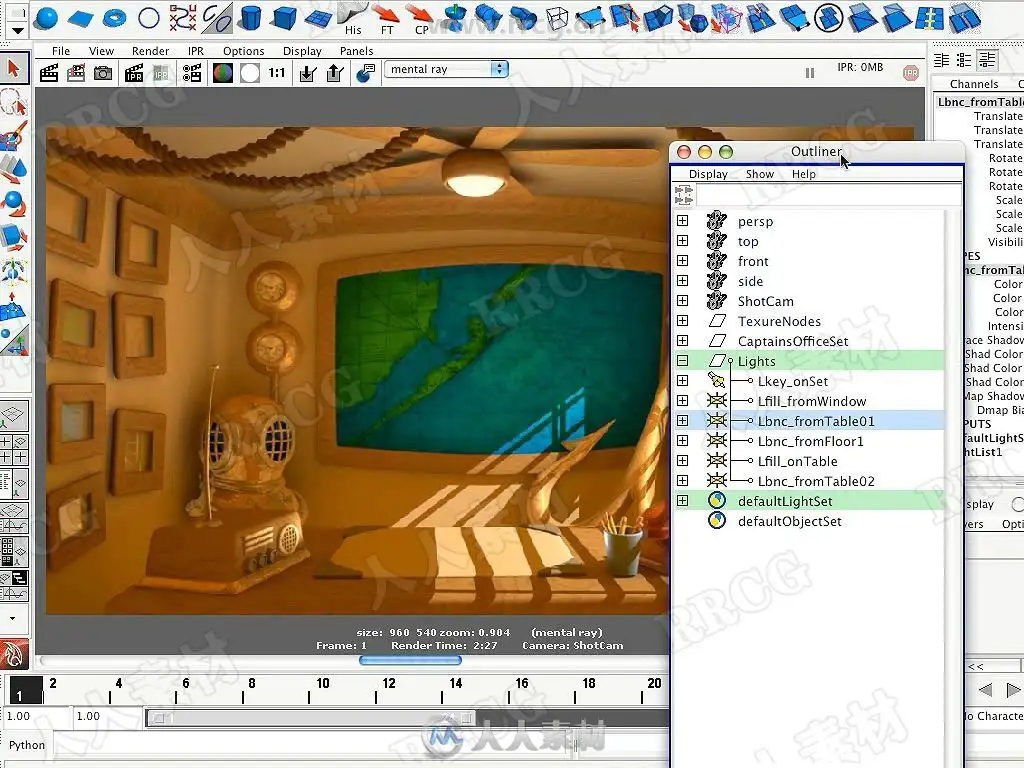The width and height of the screenshot is (1024, 768).
Task: Pause the IPR tuning button
Action: pyautogui.click(x=810, y=73)
